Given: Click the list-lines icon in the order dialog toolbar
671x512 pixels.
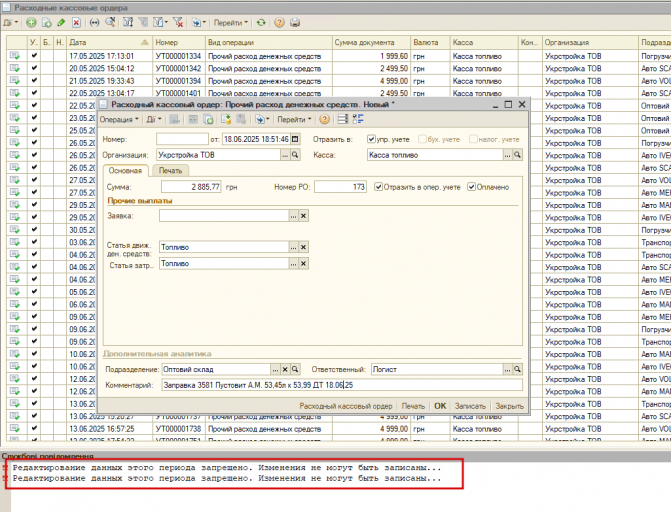Looking at the screenshot, I should tap(343, 119).
